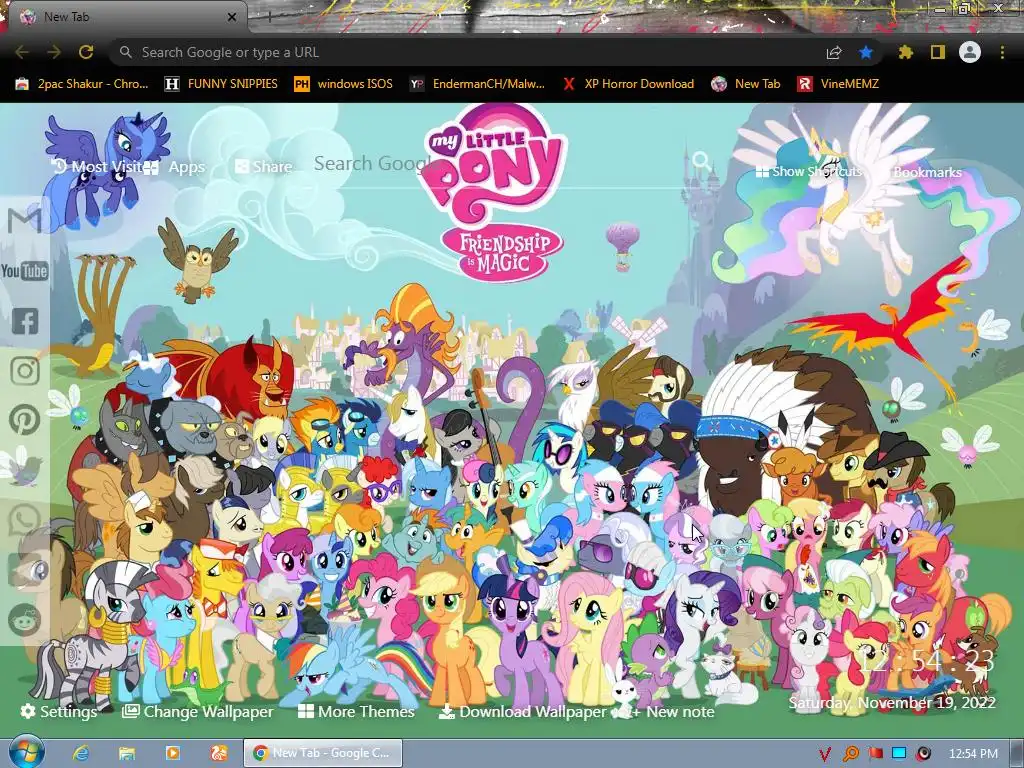
Task: Open the WhatsApp sidebar icon
Action: click(25, 520)
